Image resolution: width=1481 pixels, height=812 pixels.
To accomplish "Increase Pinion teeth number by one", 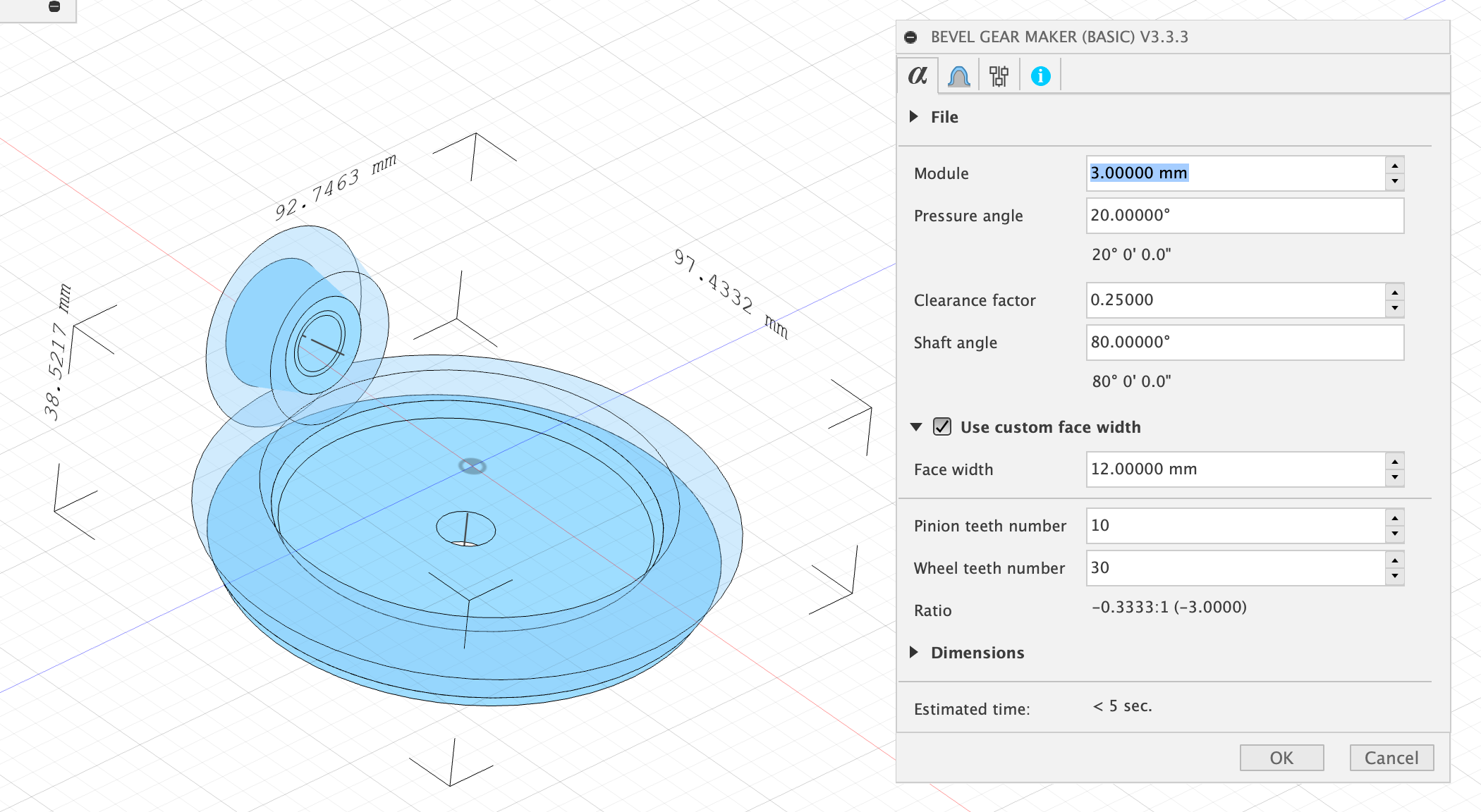I will (1394, 517).
